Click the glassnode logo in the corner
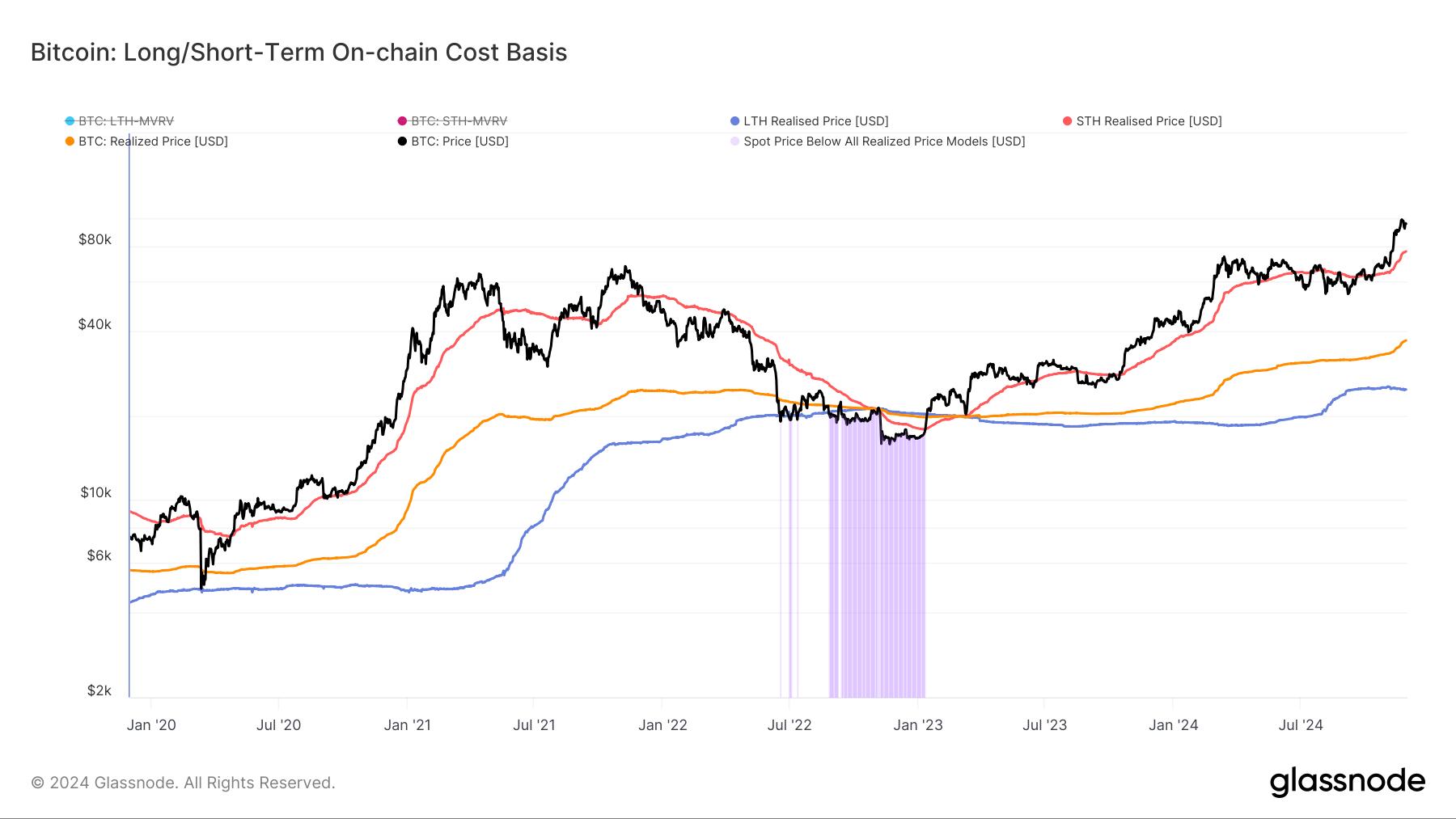The image size is (1456, 819). pos(1347,782)
